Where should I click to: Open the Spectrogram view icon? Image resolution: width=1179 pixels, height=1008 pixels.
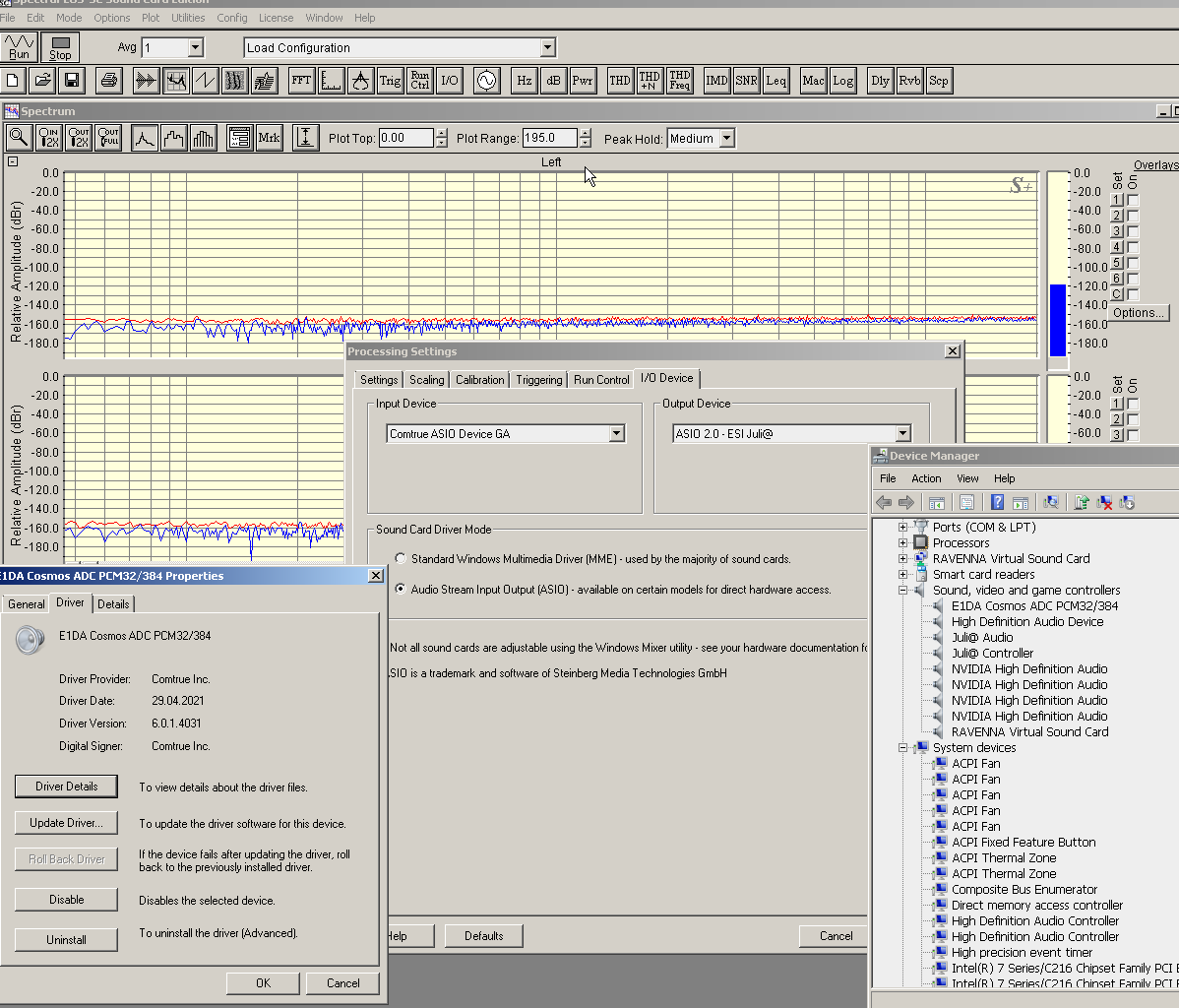tap(234, 81)
